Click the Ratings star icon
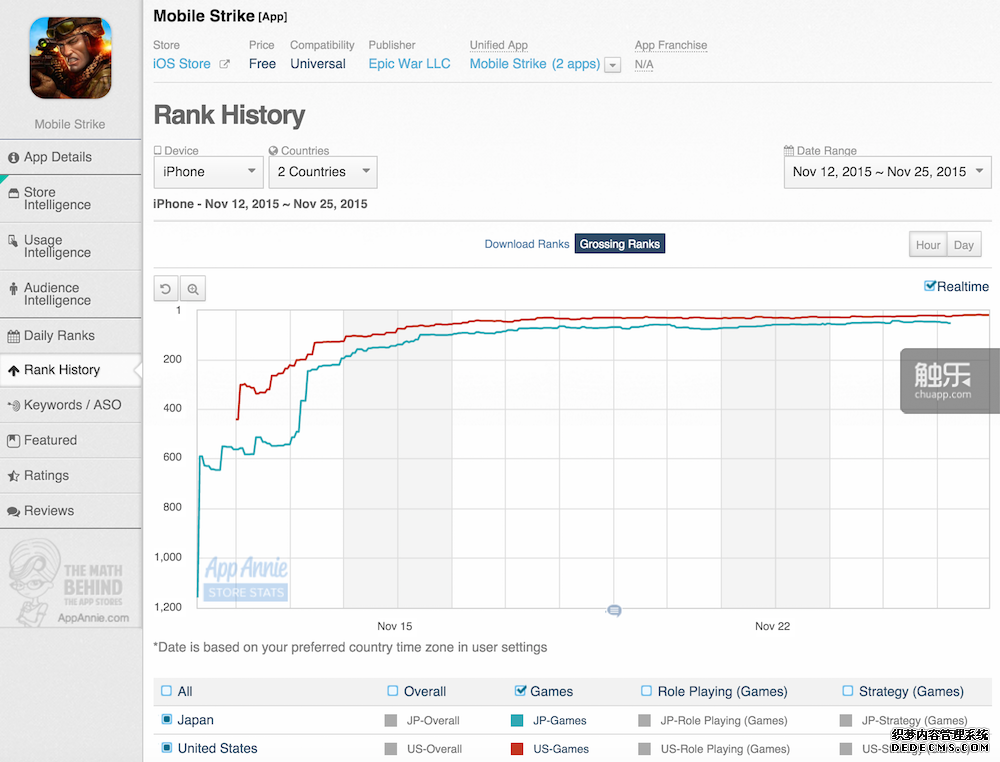The width and height of the screenshot is (1000, 762). (x=13, y=476)
